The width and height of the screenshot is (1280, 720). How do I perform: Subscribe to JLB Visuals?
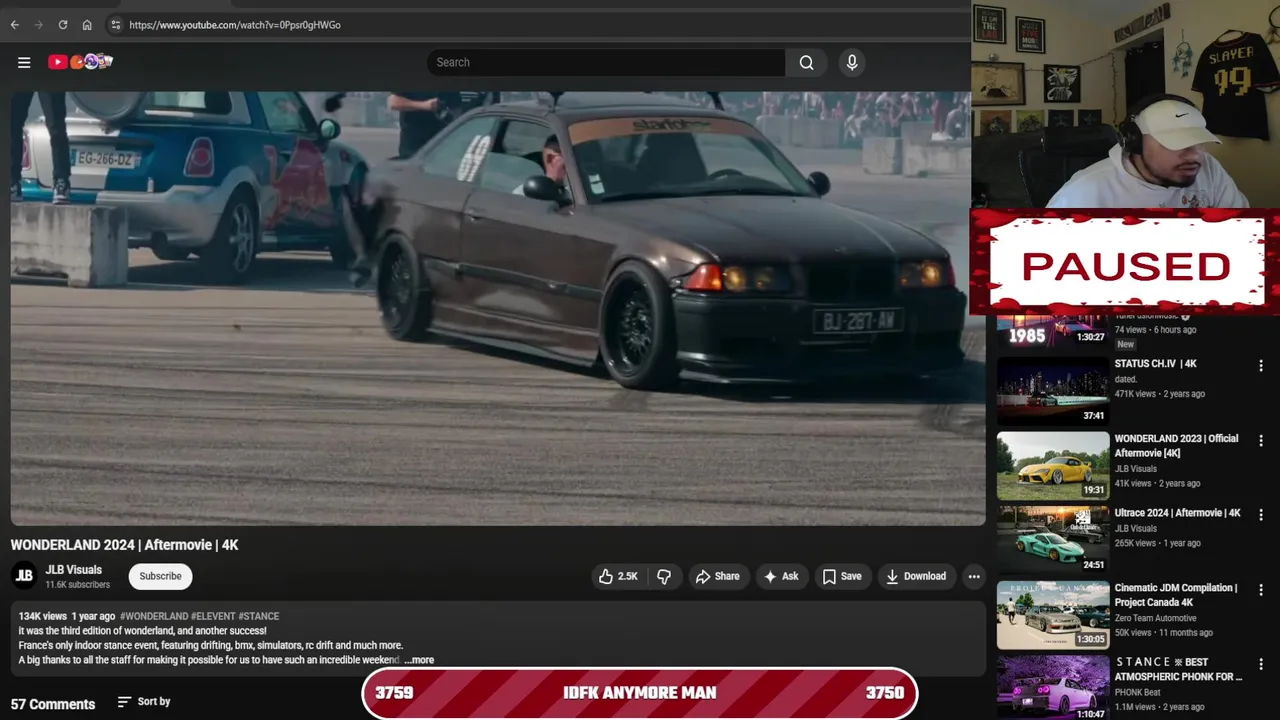pyautogui.click(x=160, y=576)
